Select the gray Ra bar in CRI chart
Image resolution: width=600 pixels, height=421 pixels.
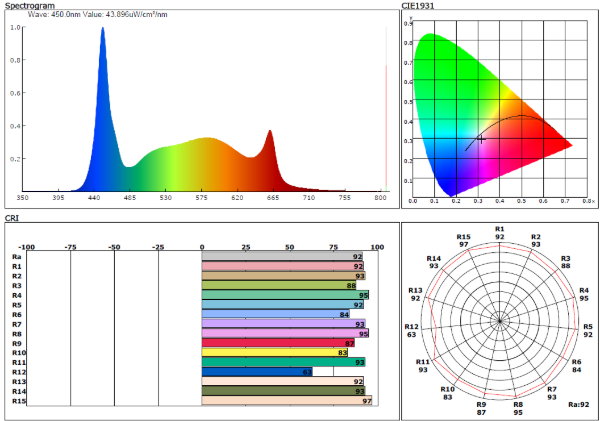click(x=282, y=257)
